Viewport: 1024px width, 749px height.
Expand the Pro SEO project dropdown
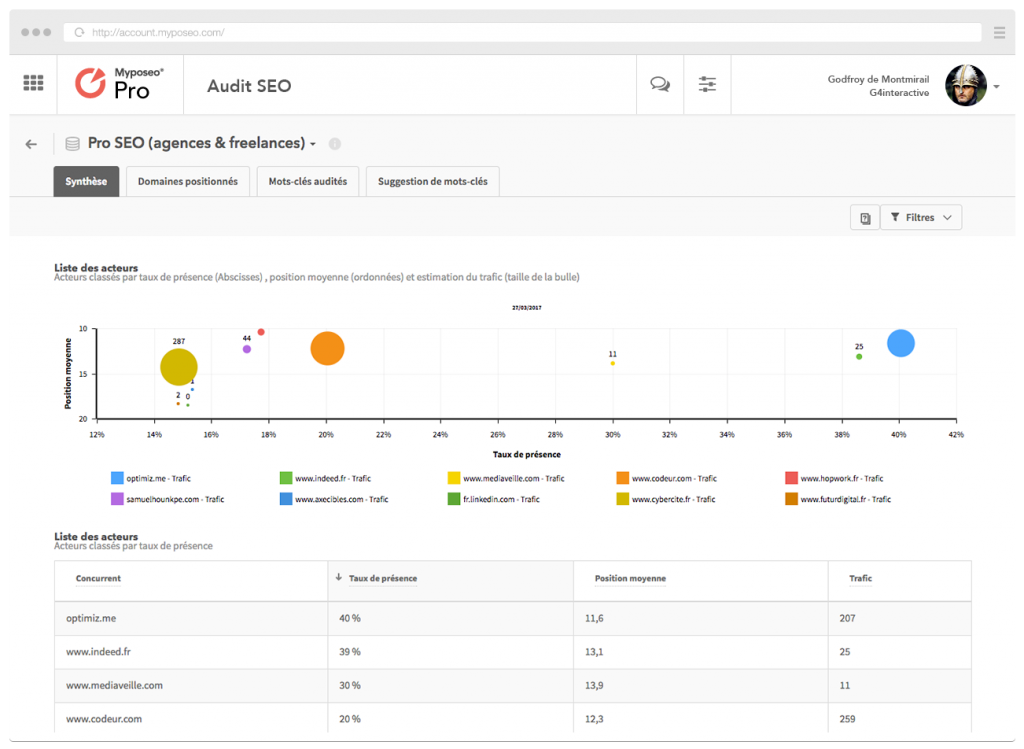point(313,144)
